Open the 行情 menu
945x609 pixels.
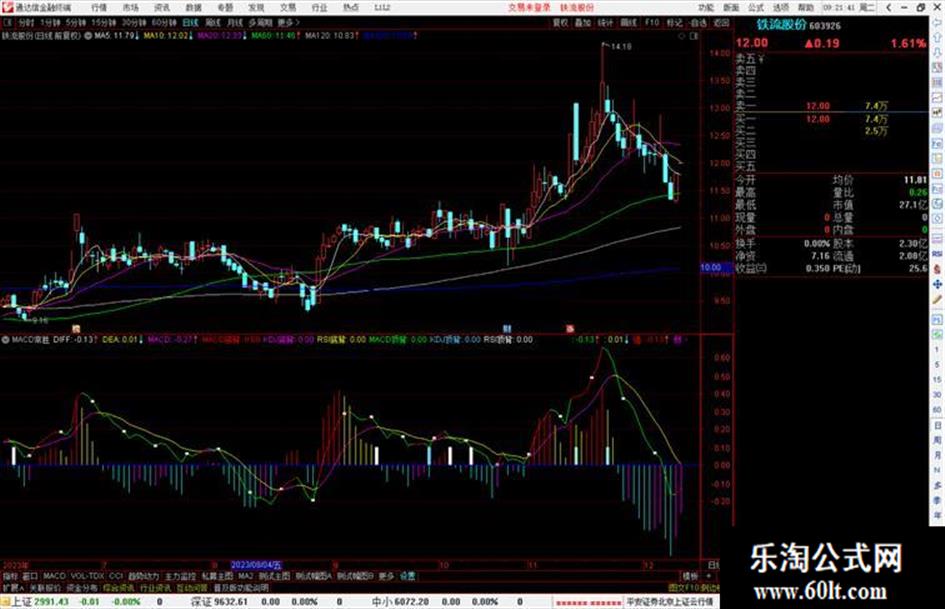tap(99, 7)
